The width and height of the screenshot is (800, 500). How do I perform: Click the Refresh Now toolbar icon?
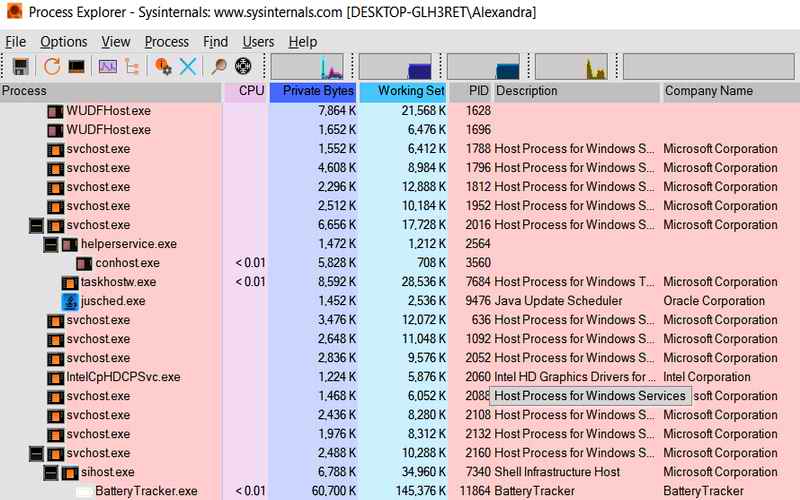tap(51, 67)
